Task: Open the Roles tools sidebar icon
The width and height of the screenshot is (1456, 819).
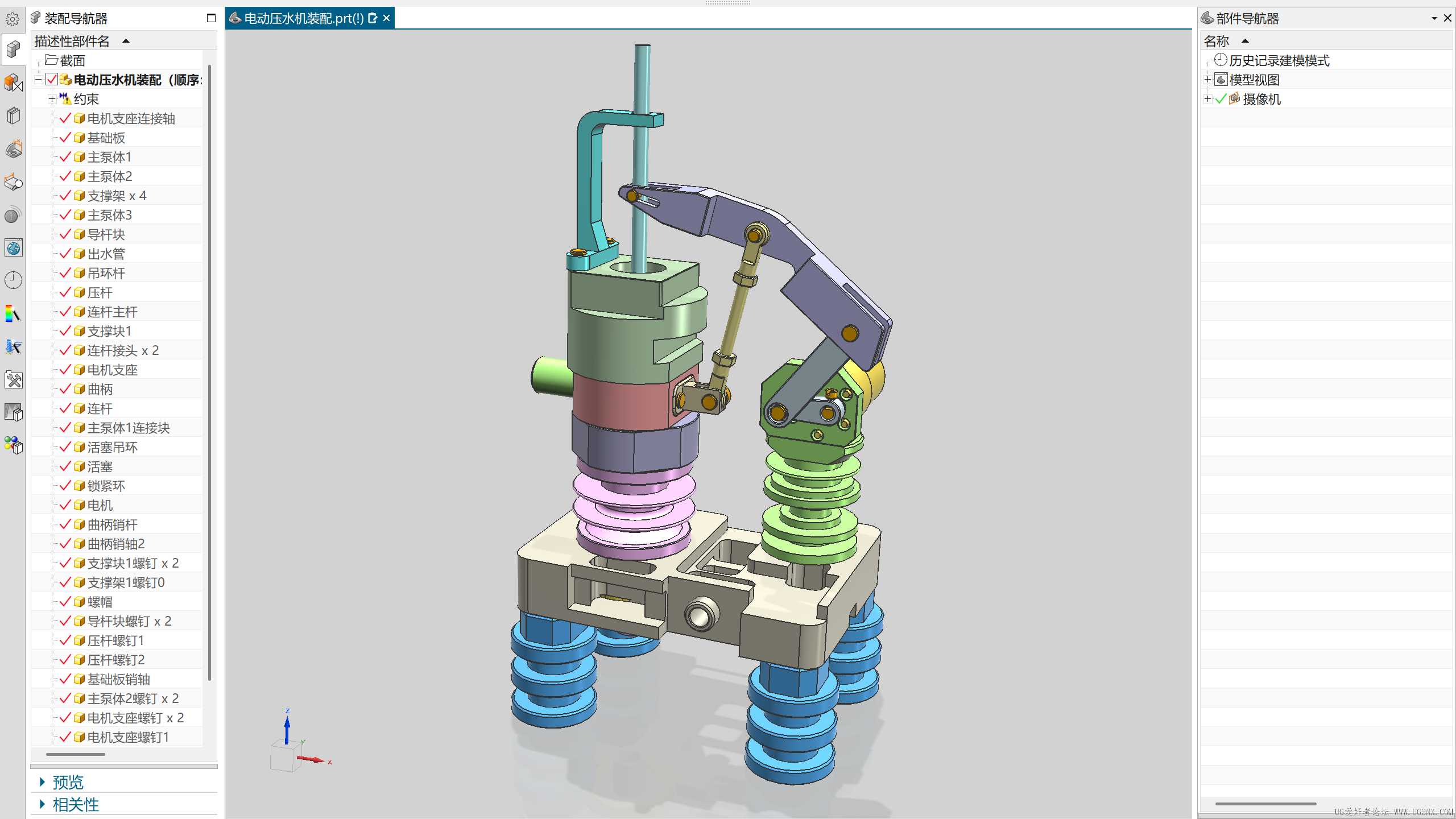Action: (x=13, y=379)
